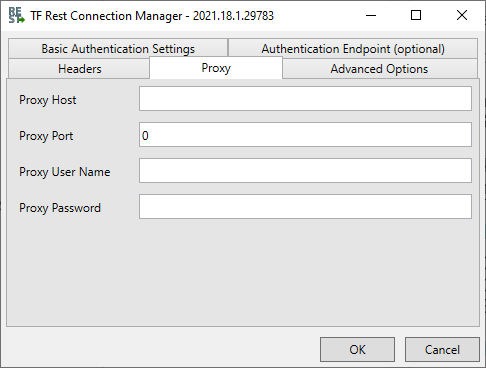Close the TF Rest Connection Manager window
This screenshot has width=486, height=368.
(x=462, y=15)
